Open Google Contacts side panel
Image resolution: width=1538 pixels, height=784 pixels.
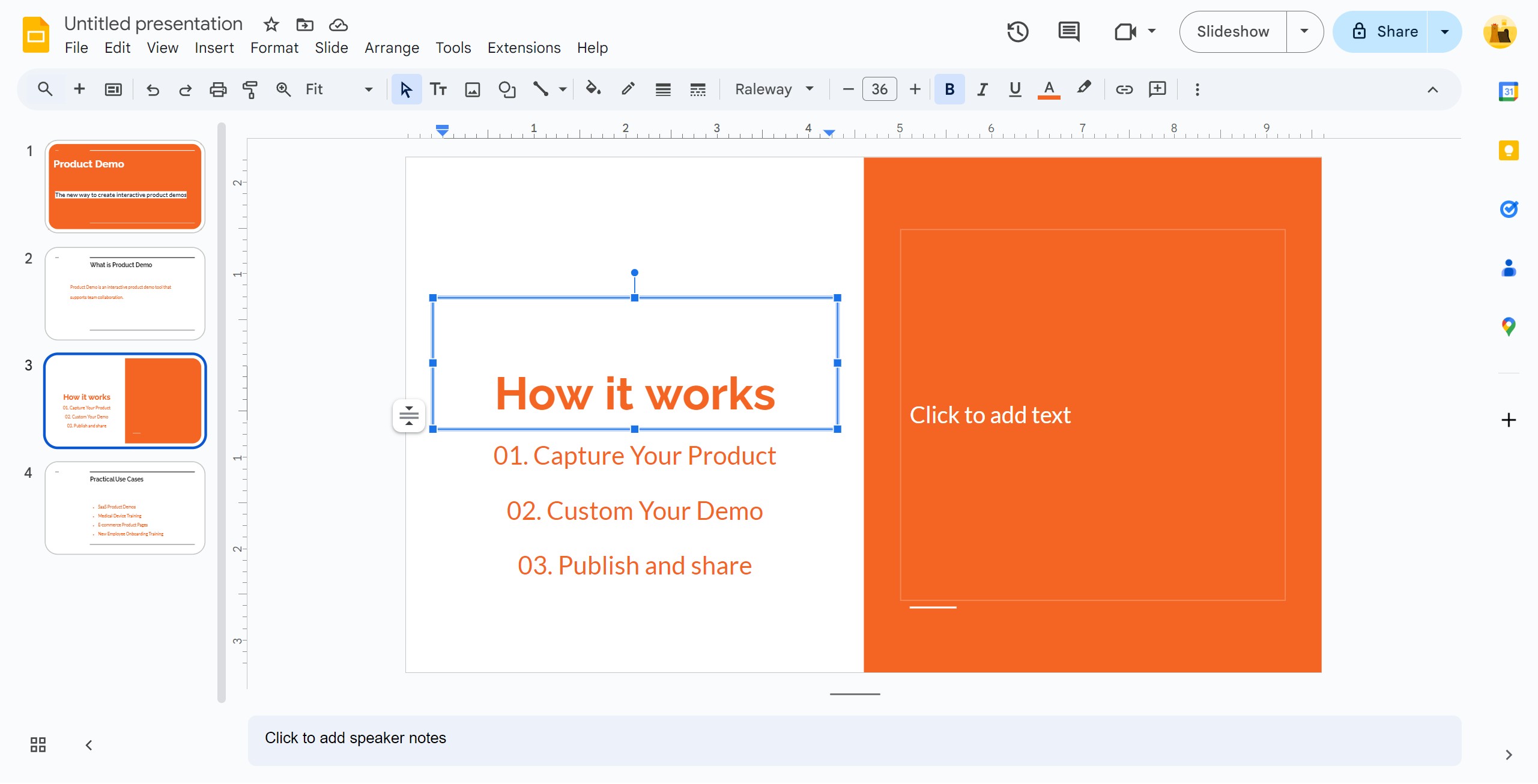(1508, 268)
